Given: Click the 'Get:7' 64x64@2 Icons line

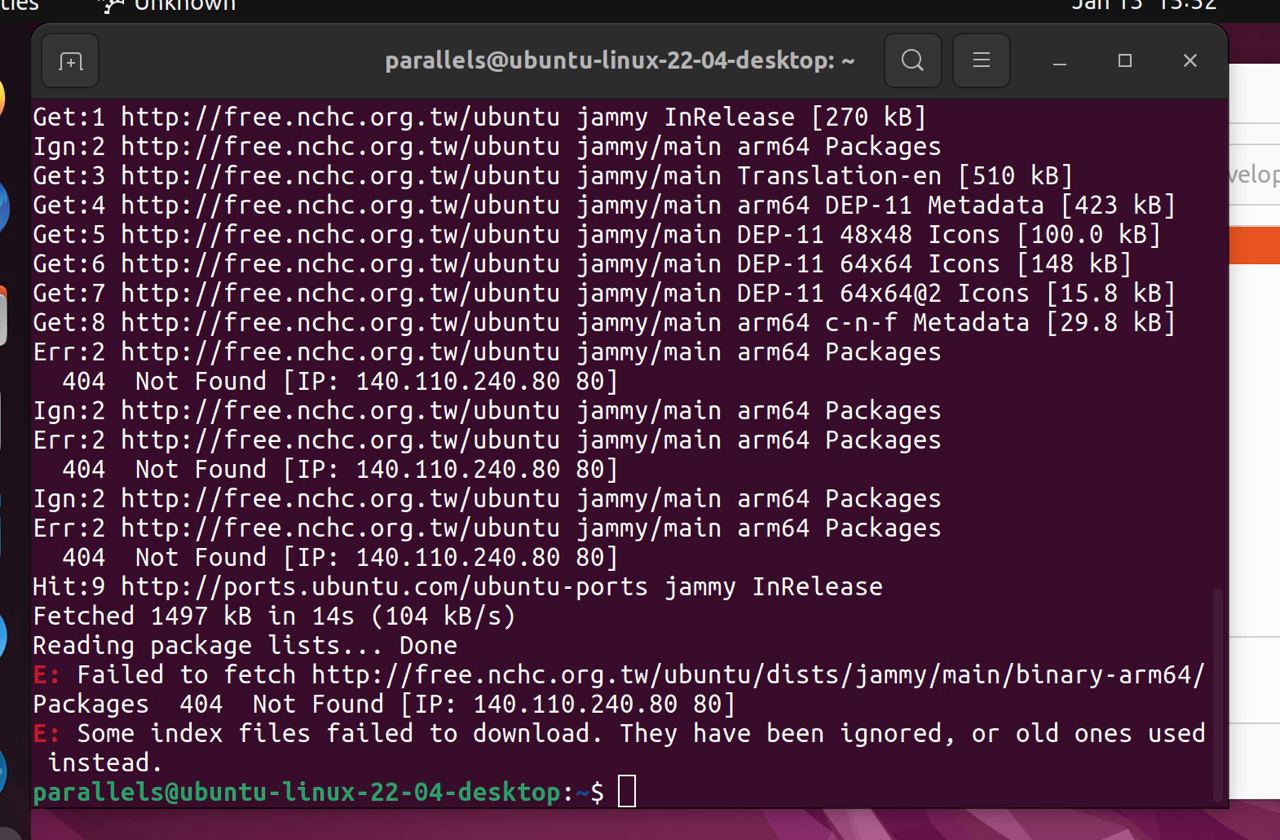Looking at the screenshot, I should click(x=604, y=293).
